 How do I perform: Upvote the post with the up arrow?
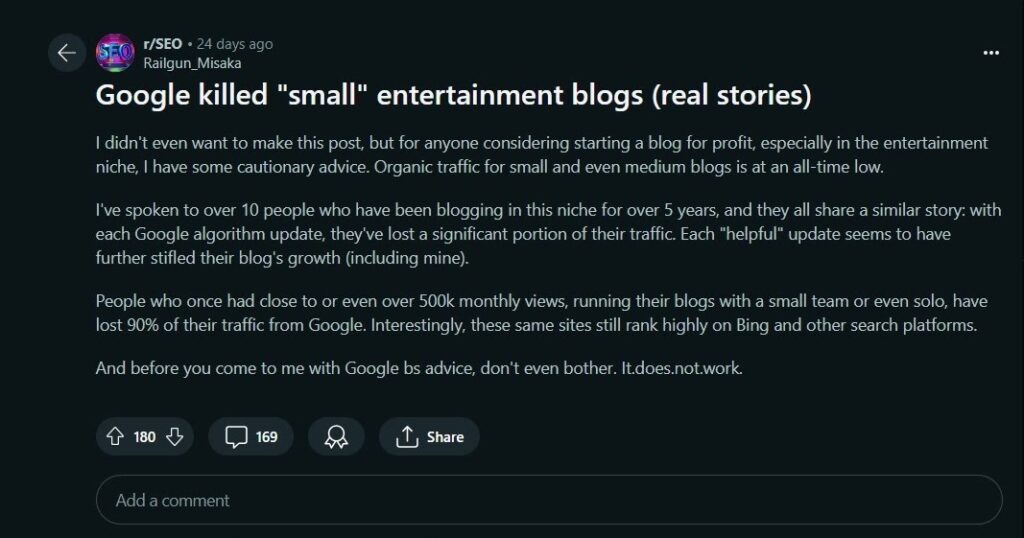click(115, 436)
